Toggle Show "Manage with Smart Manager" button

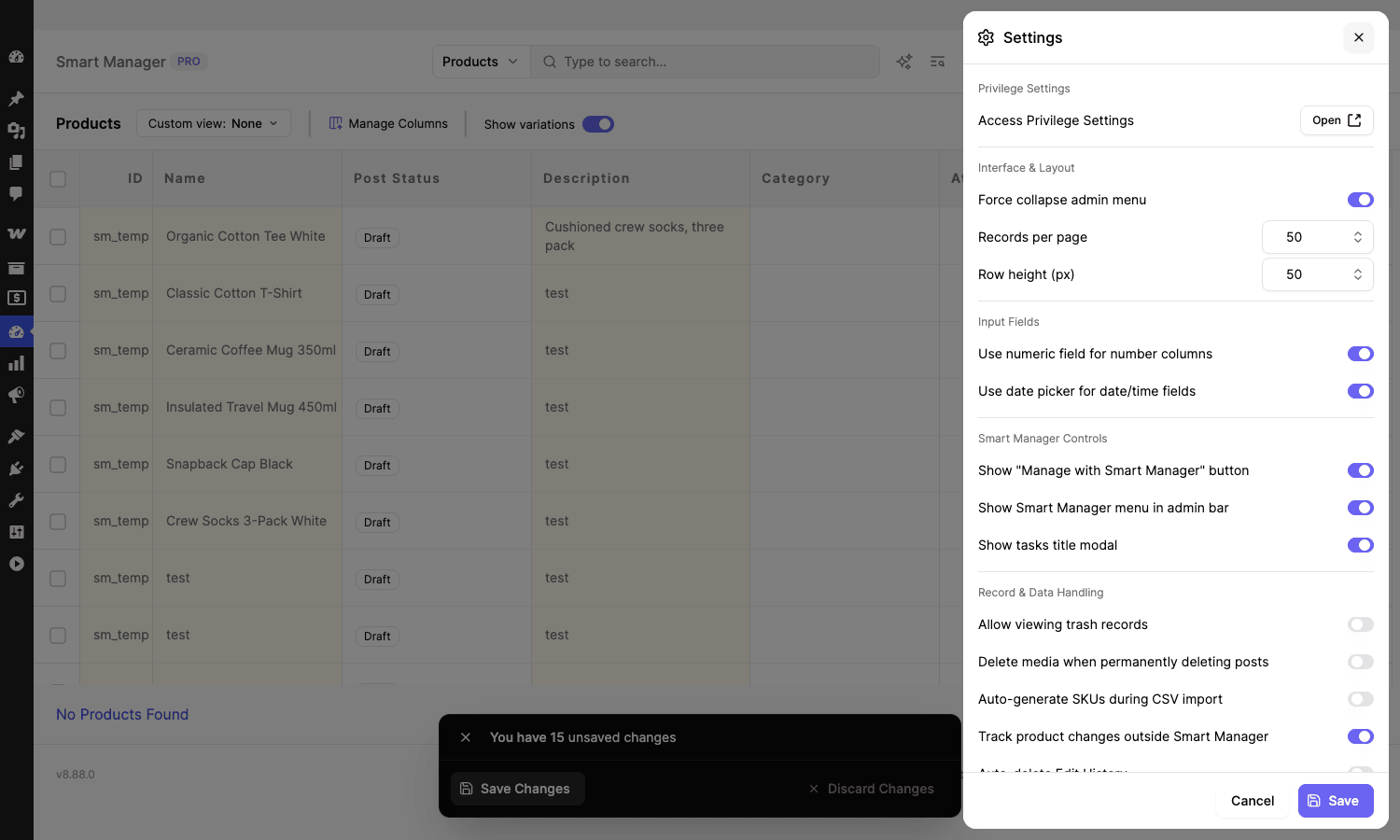[1361, 470]
